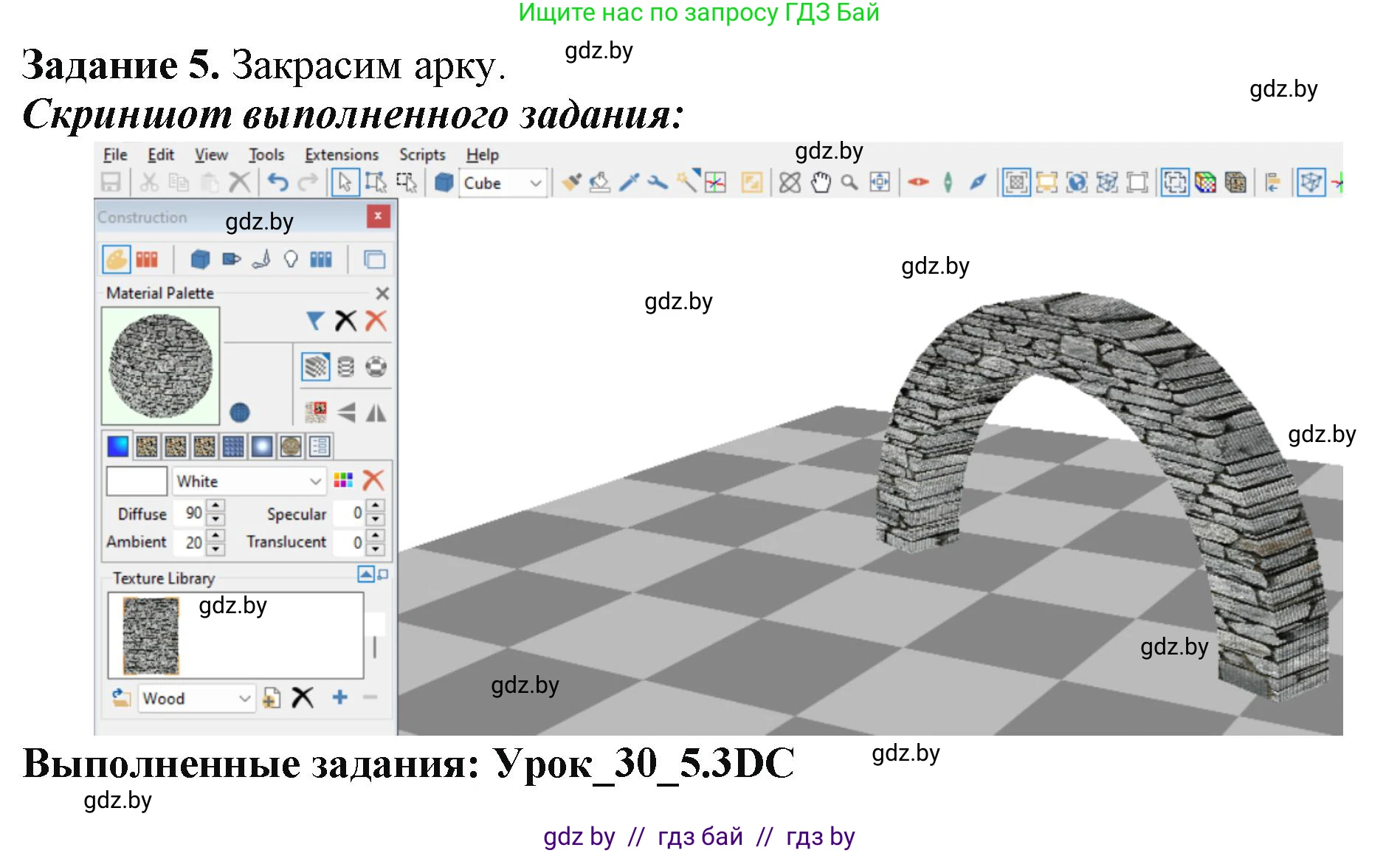Select the paint brush tool in toolbar
Screen dimensions: 1400x853
click(x=570, y=182)
